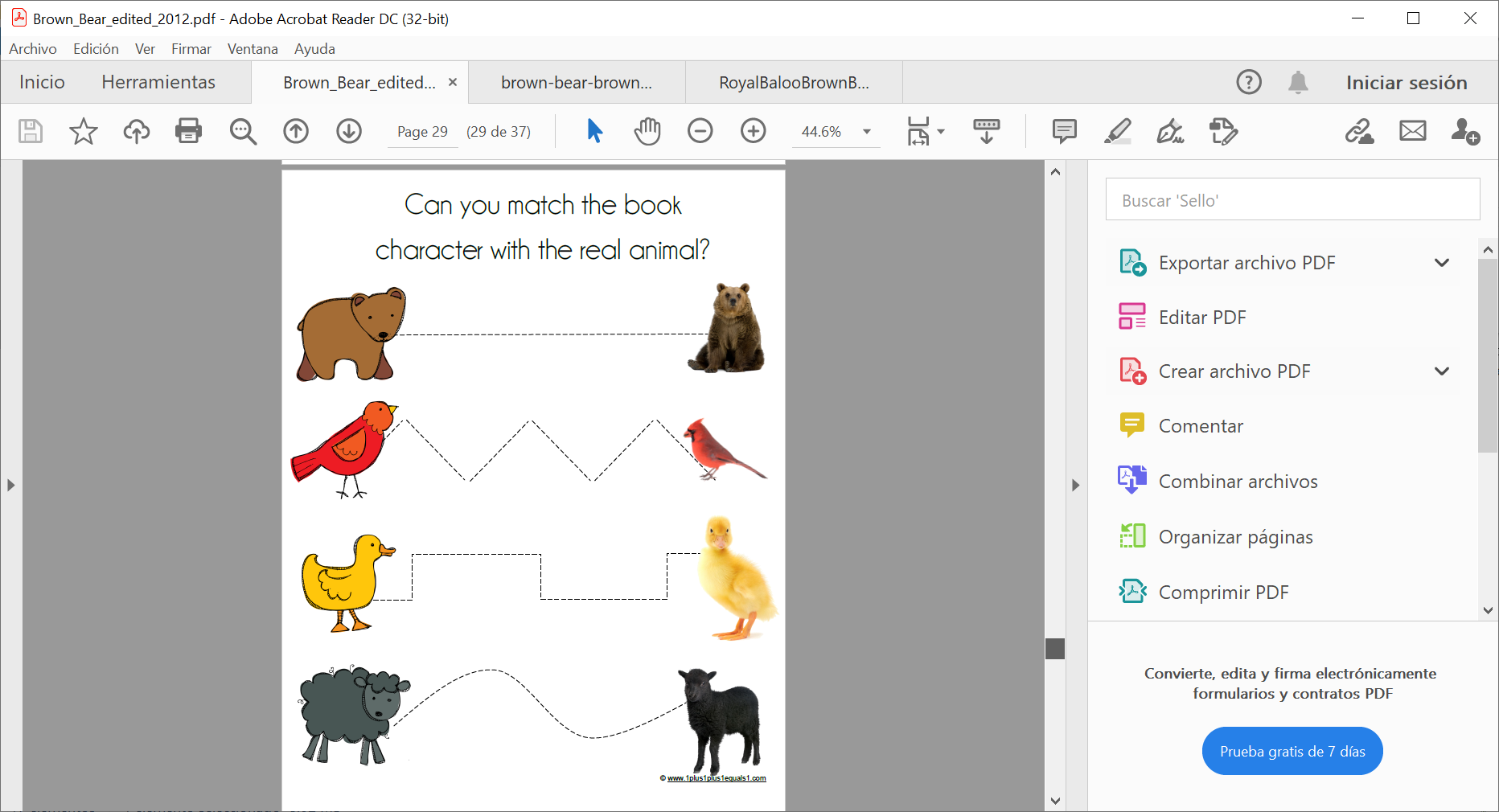Go to previous page arrow icon

(296, 131)
